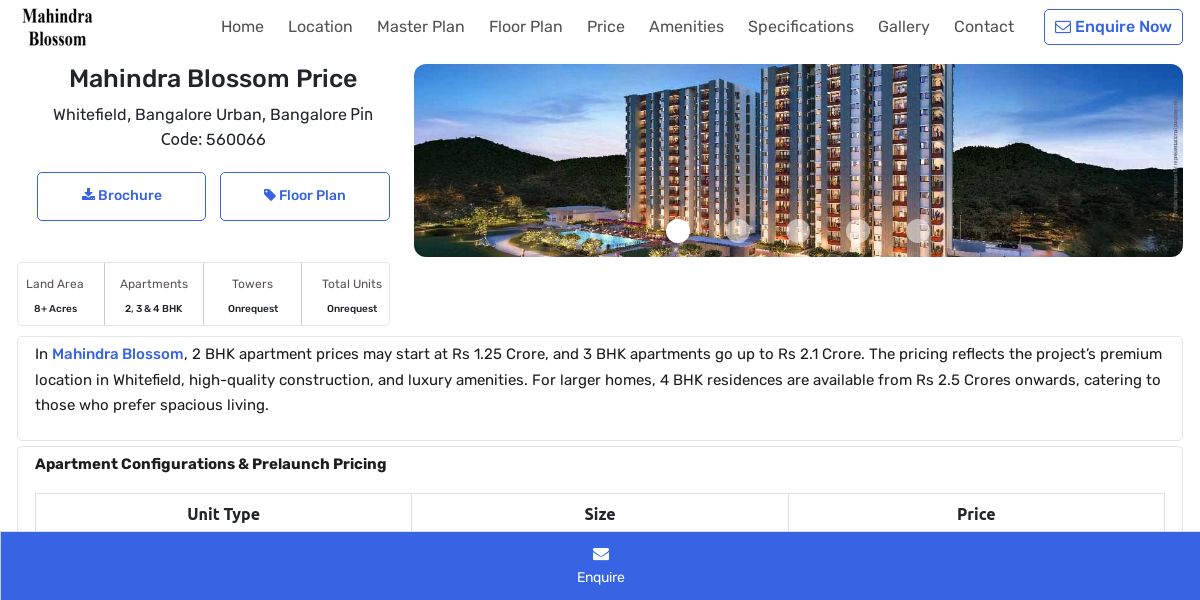Image resolution: width=1200 pixels, height=600 pixels.
Task: Click the tag icon on Floor Plan button
Action: [x=270, y=195]
